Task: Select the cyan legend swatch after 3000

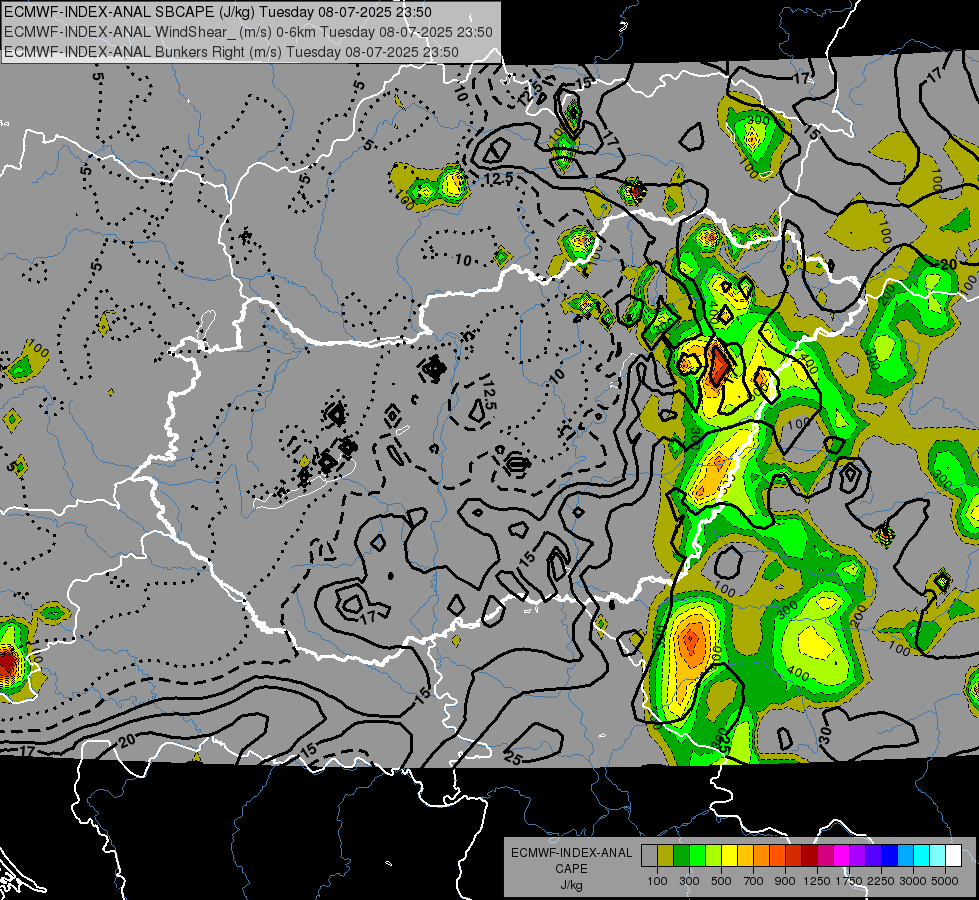Action: (922, 855)
